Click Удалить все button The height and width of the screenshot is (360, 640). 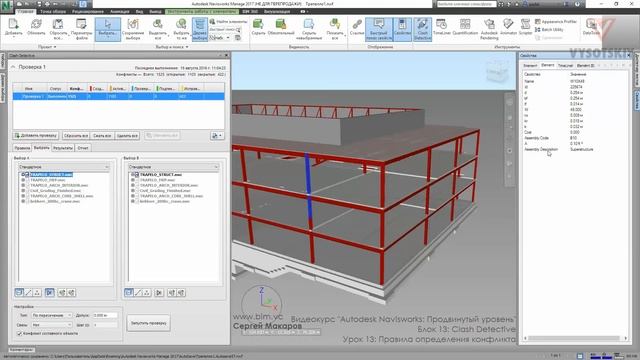(x=127, y=136)
